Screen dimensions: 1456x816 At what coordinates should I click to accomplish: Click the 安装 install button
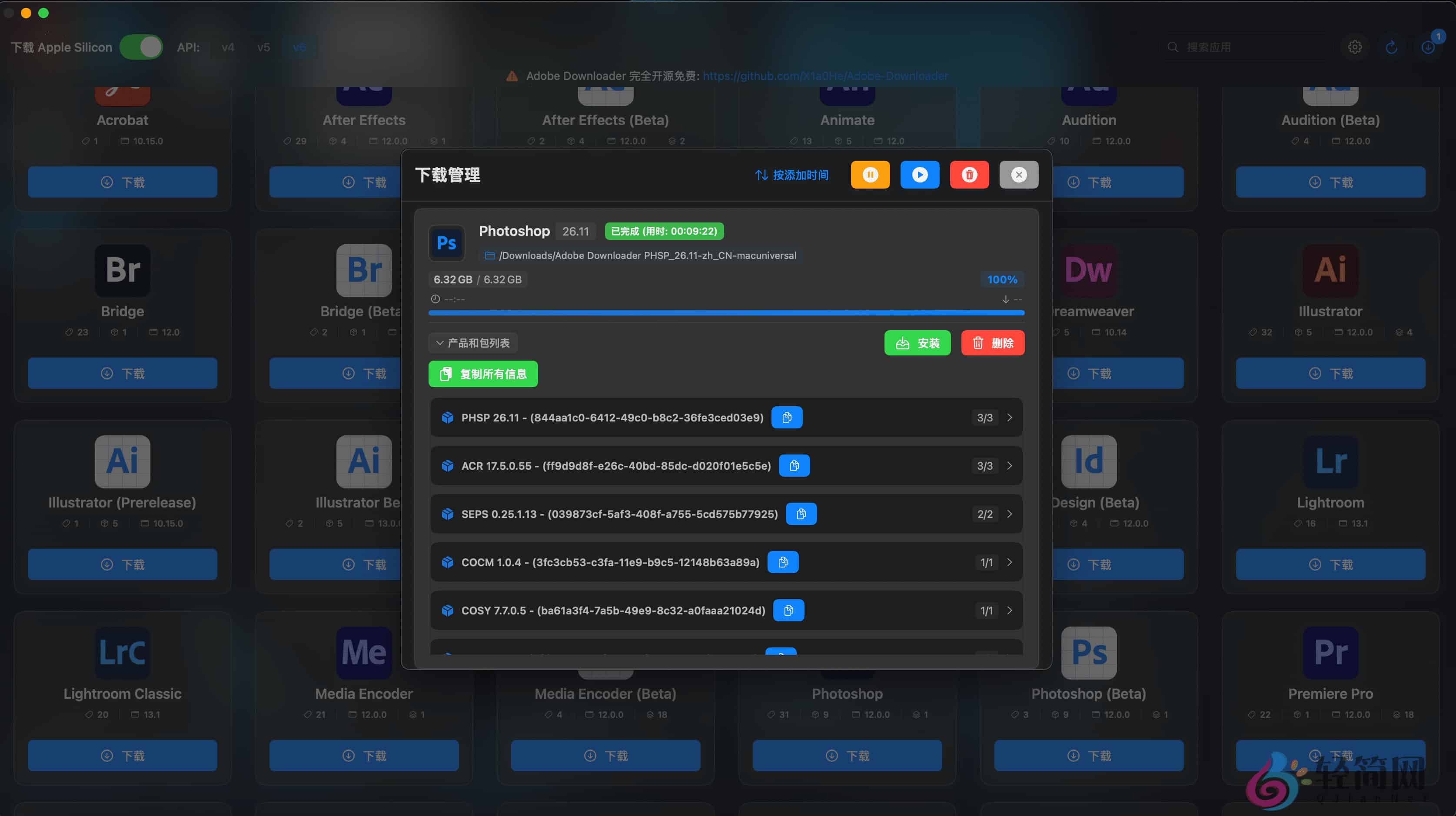pos(917,343)
